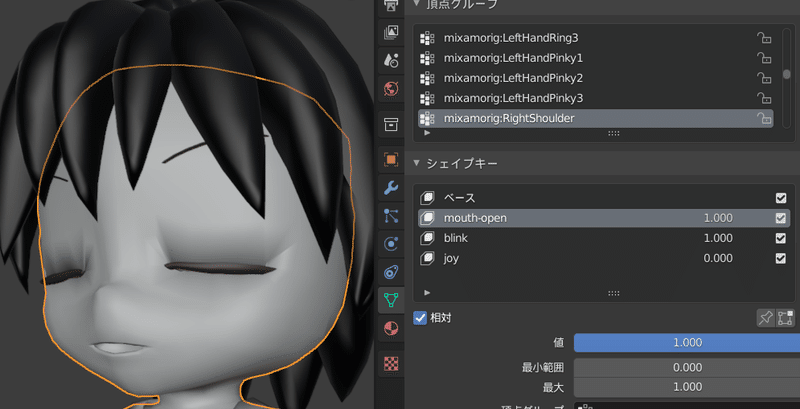Screen dimensions: 800x409
Task: Uncheck the mouth-open shape key checkbox
Action: [x=781, y=218]
